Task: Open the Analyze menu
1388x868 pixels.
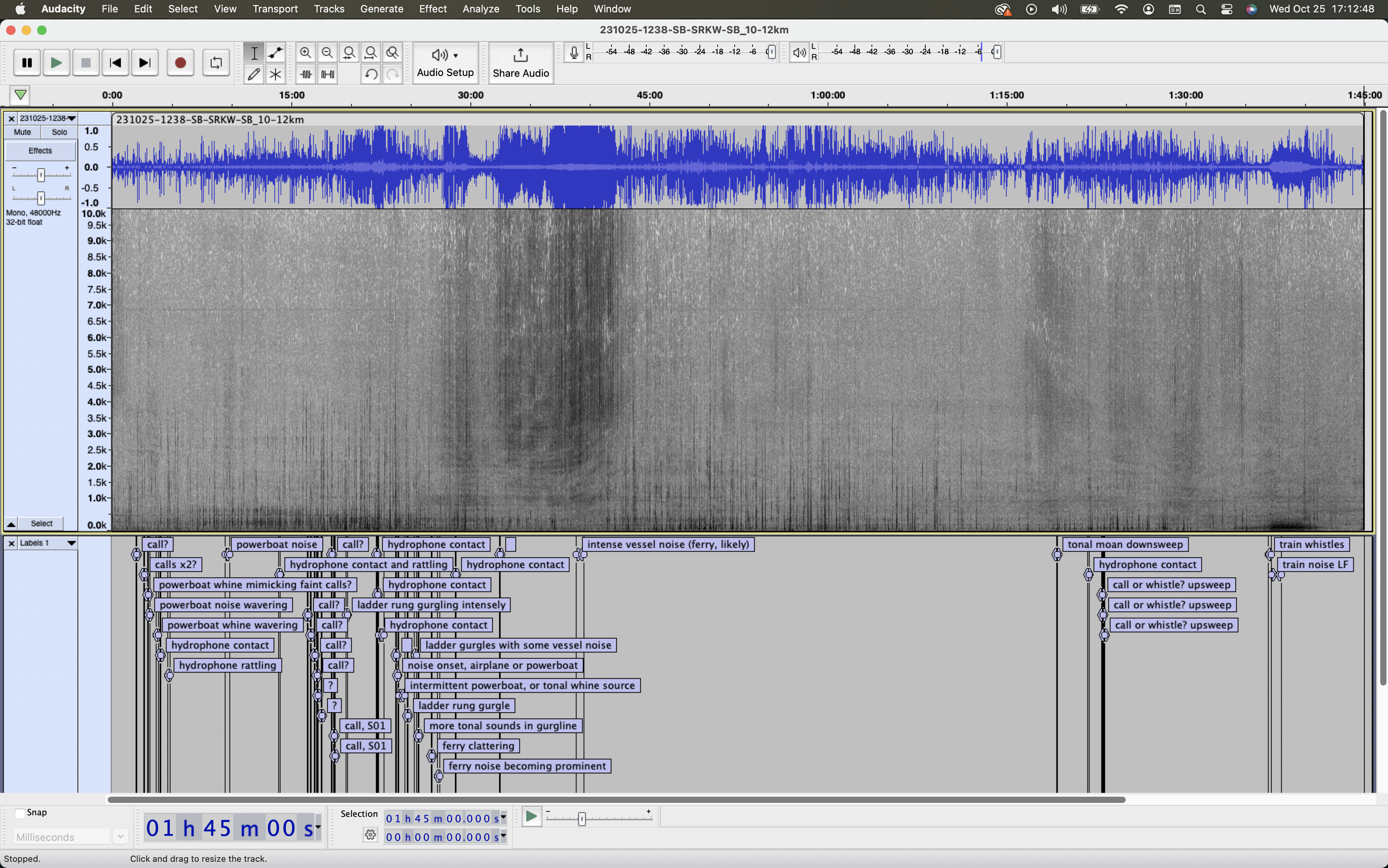Action: point(480,9)
